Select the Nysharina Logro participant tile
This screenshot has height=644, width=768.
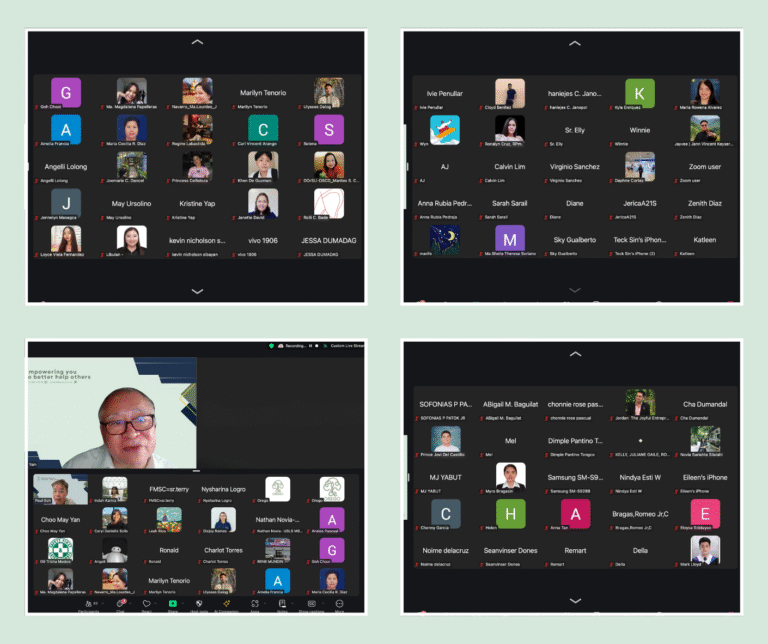pyautogui.click(x=223, y=490)
